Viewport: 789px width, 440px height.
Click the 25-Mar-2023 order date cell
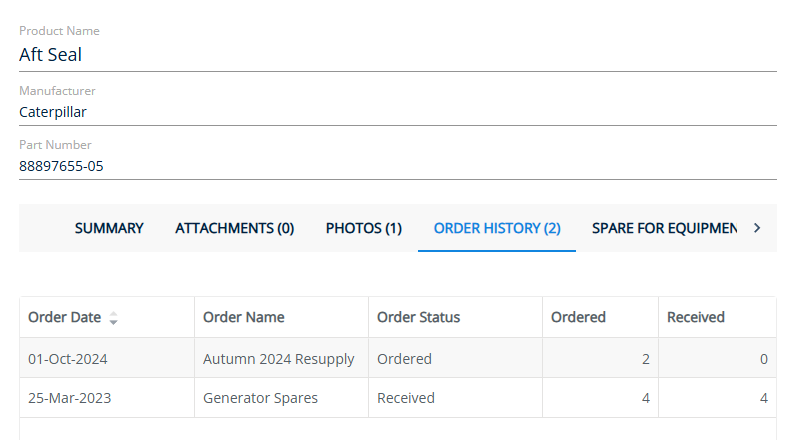pyautogui.click(x=70, y=398)
